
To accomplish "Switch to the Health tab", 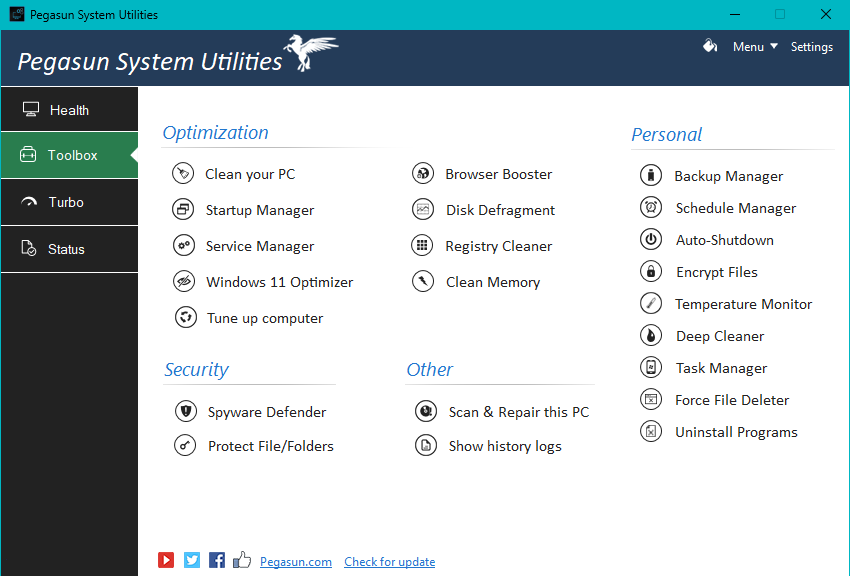I will point(69,110).
